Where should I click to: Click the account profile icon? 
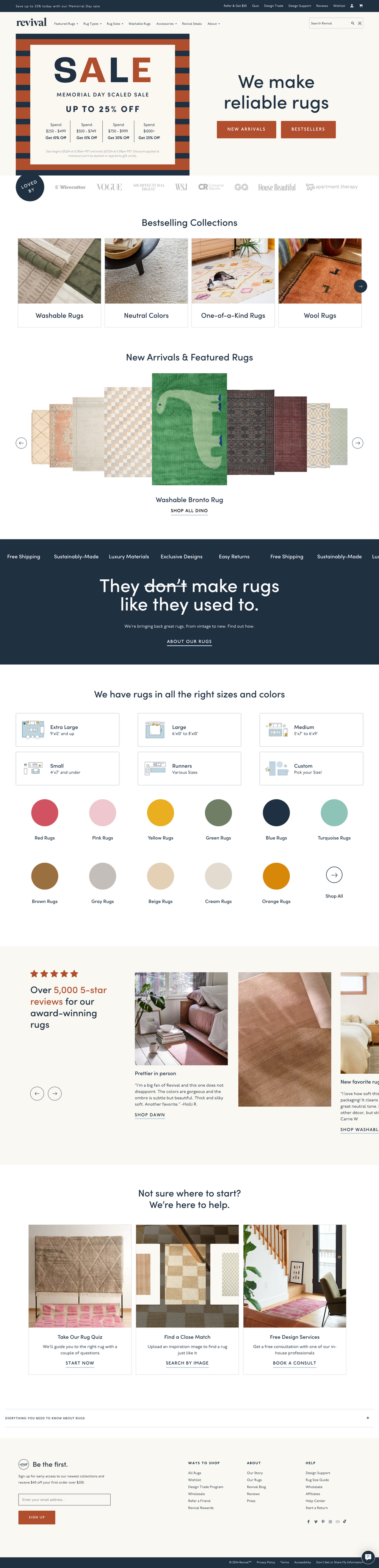coord(352,6)
